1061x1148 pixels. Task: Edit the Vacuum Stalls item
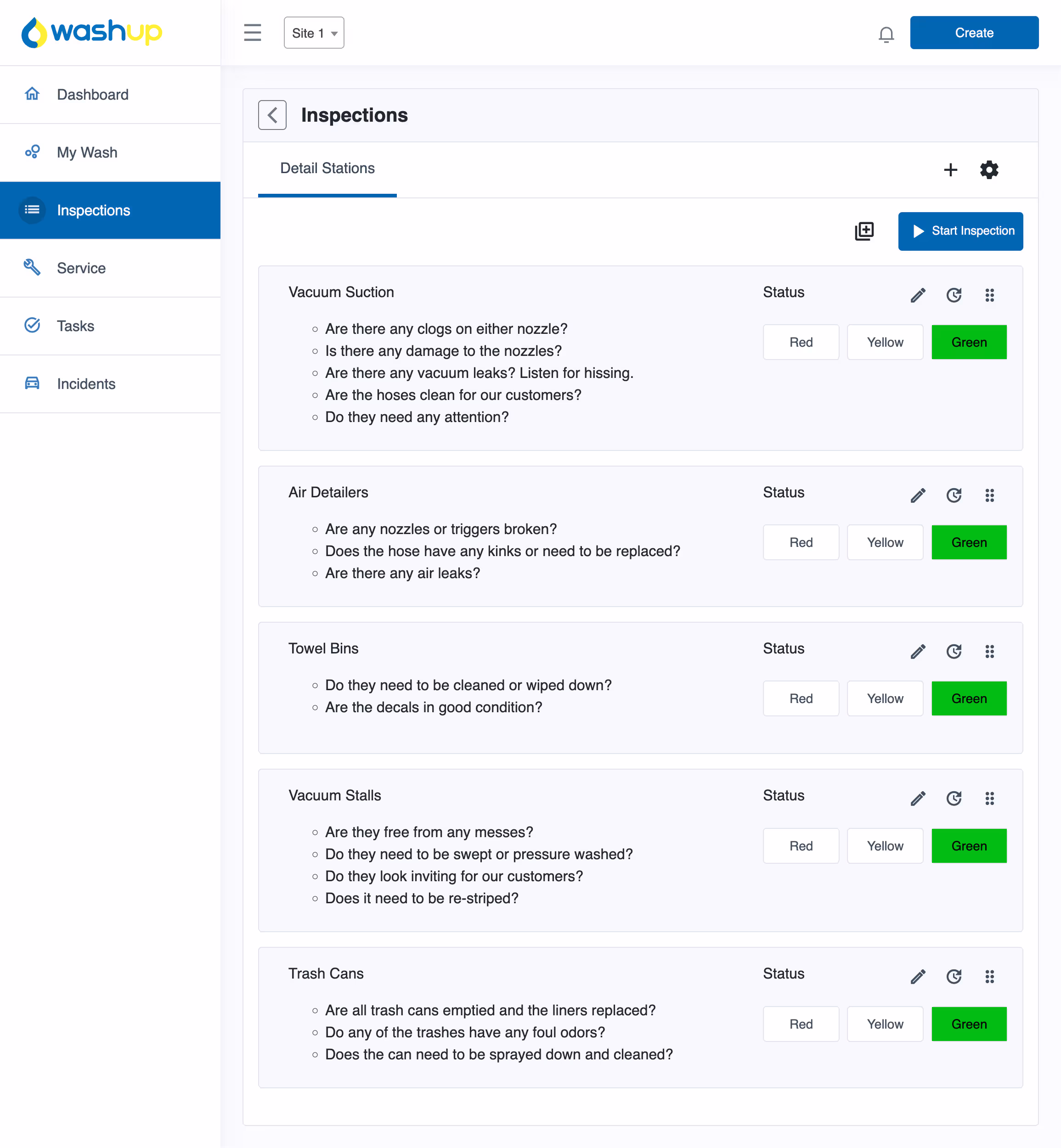tap(918, 799)
